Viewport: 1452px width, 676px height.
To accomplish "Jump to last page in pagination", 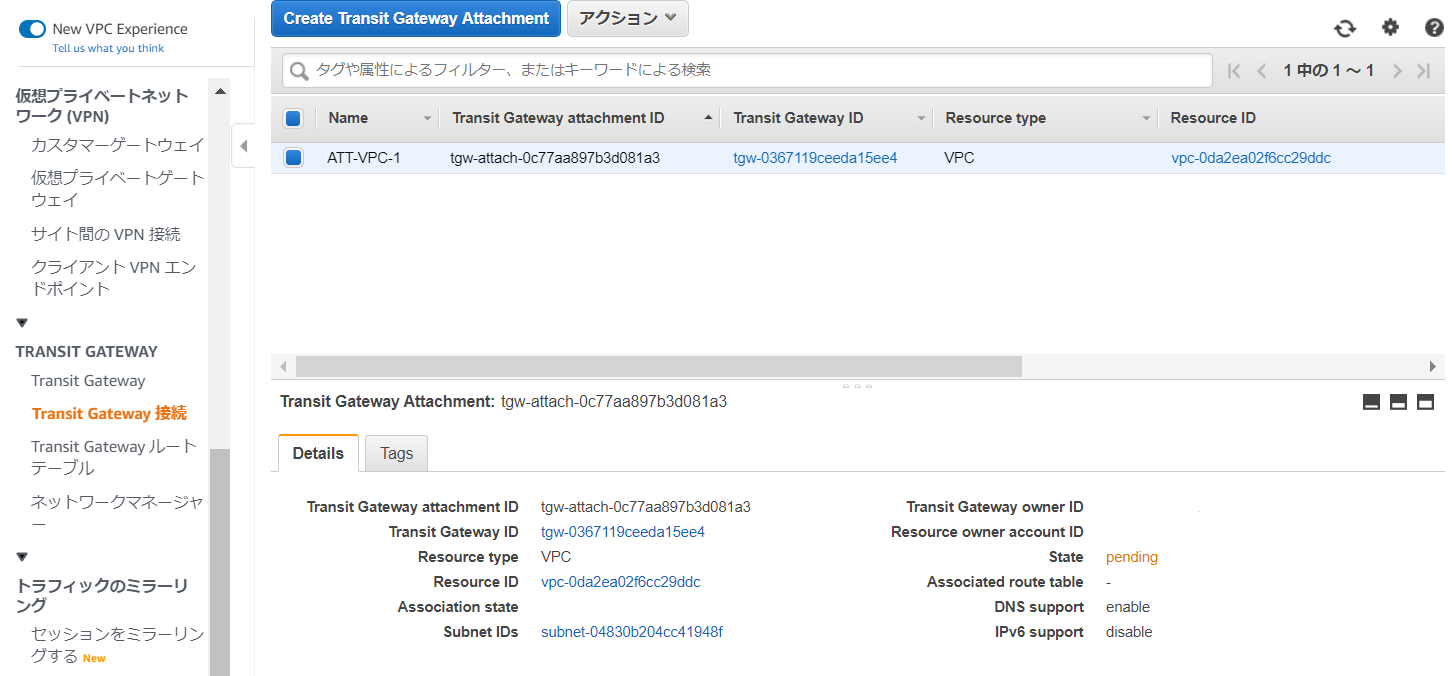I will (1424, 71).
